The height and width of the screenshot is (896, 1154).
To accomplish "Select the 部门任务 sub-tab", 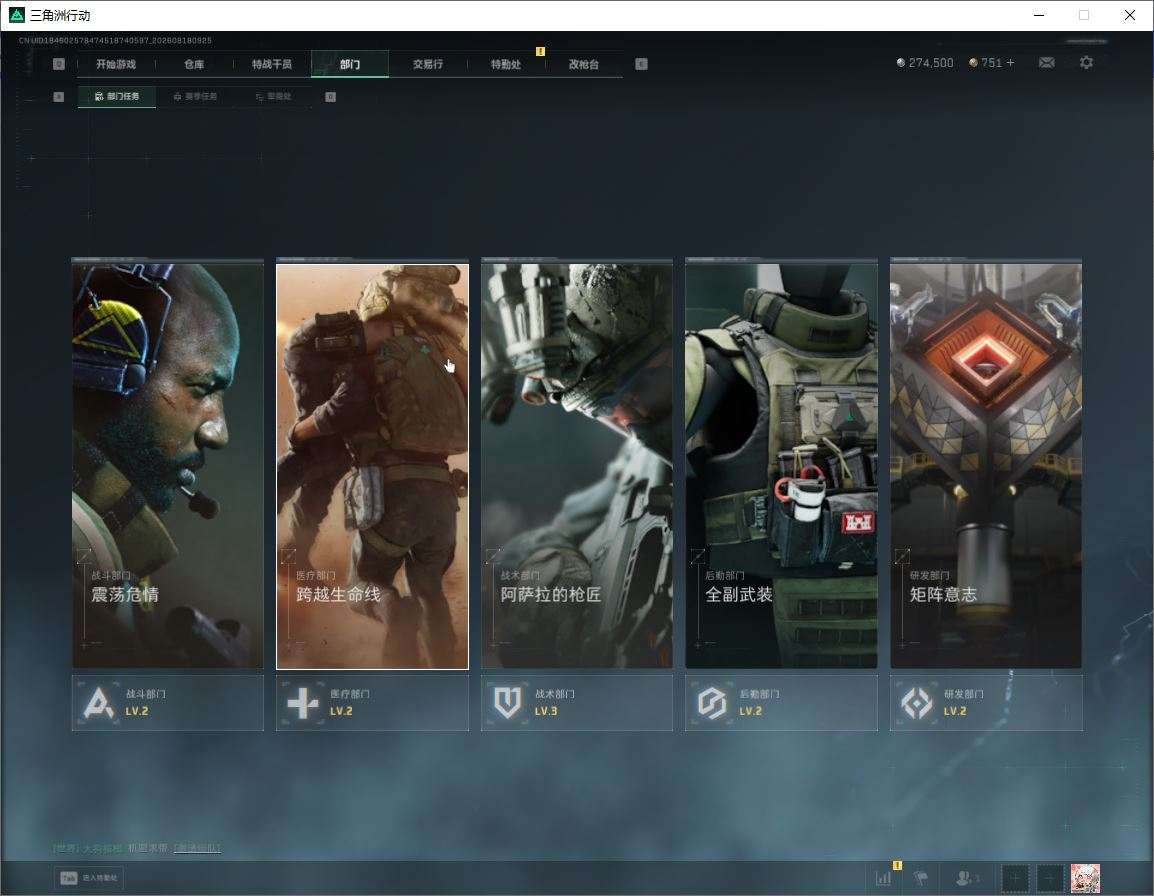I will pyautogui.click(x=116, y=96).
